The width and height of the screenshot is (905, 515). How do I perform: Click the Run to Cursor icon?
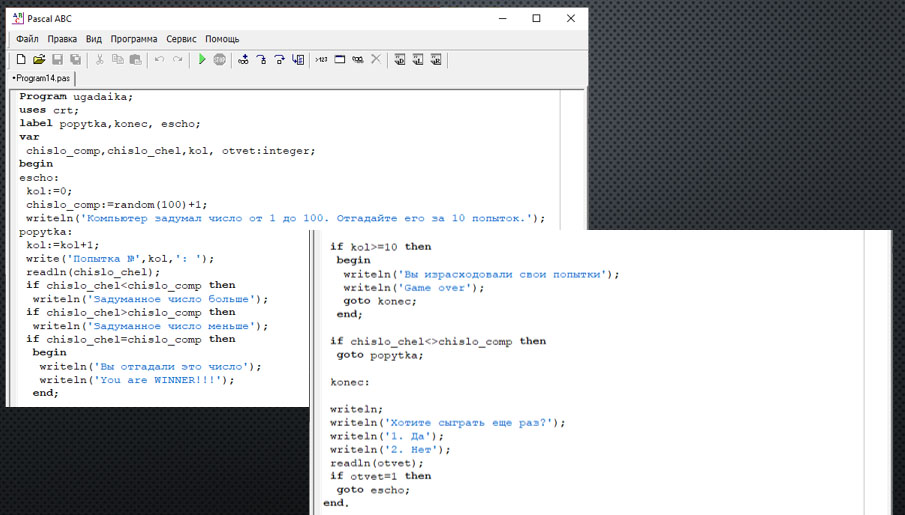tap(298, 60)
